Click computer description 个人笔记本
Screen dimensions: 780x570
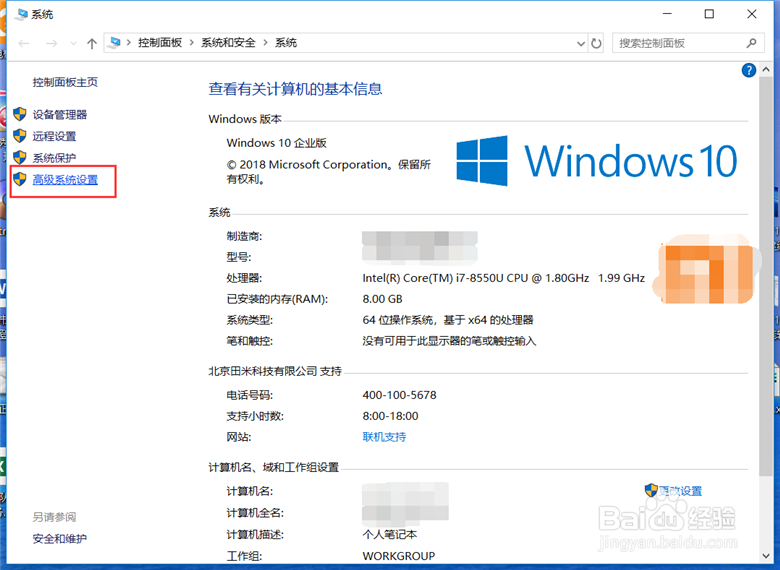390,535
